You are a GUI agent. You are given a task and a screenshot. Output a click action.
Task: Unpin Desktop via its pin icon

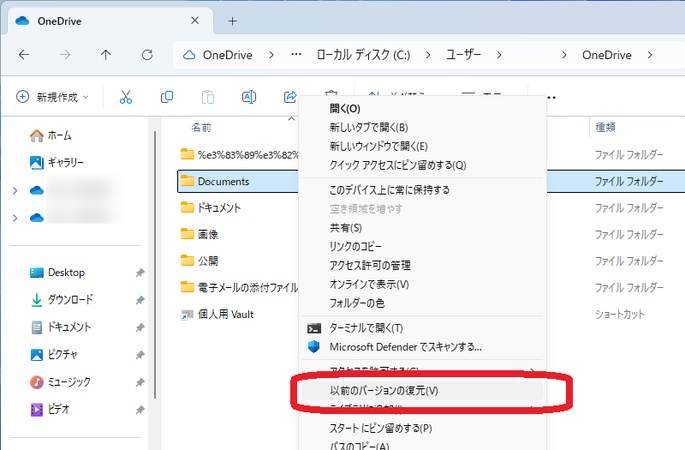pyautogui.click(x=140, y=273)
